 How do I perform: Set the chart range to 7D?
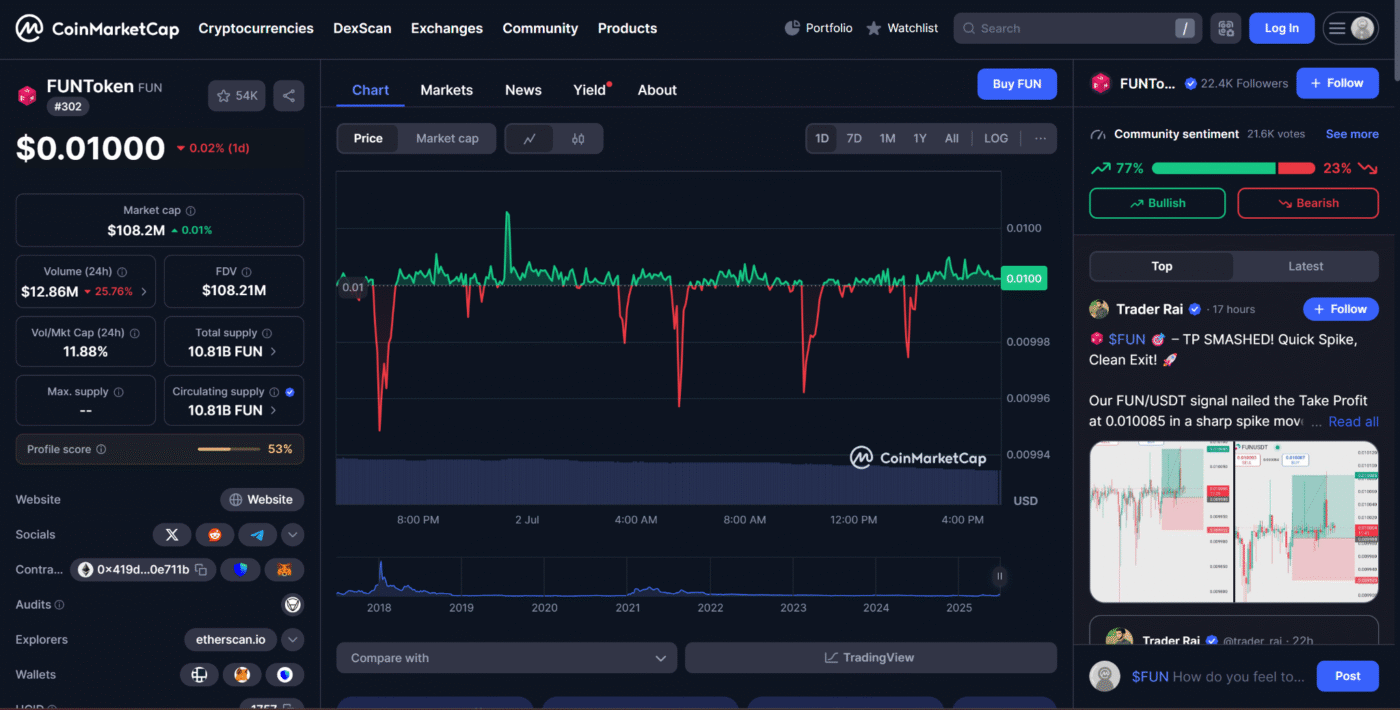coord(854,138)
